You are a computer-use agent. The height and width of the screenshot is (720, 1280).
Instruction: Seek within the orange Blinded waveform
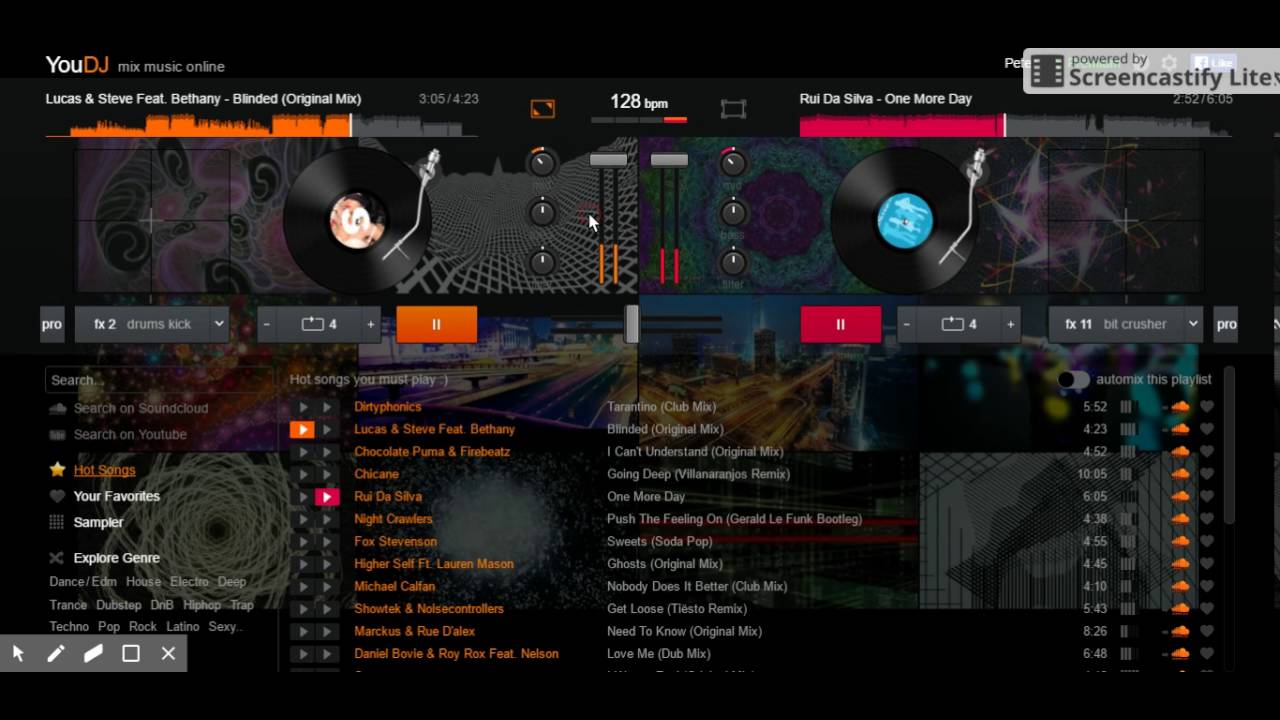click(260, 125)
